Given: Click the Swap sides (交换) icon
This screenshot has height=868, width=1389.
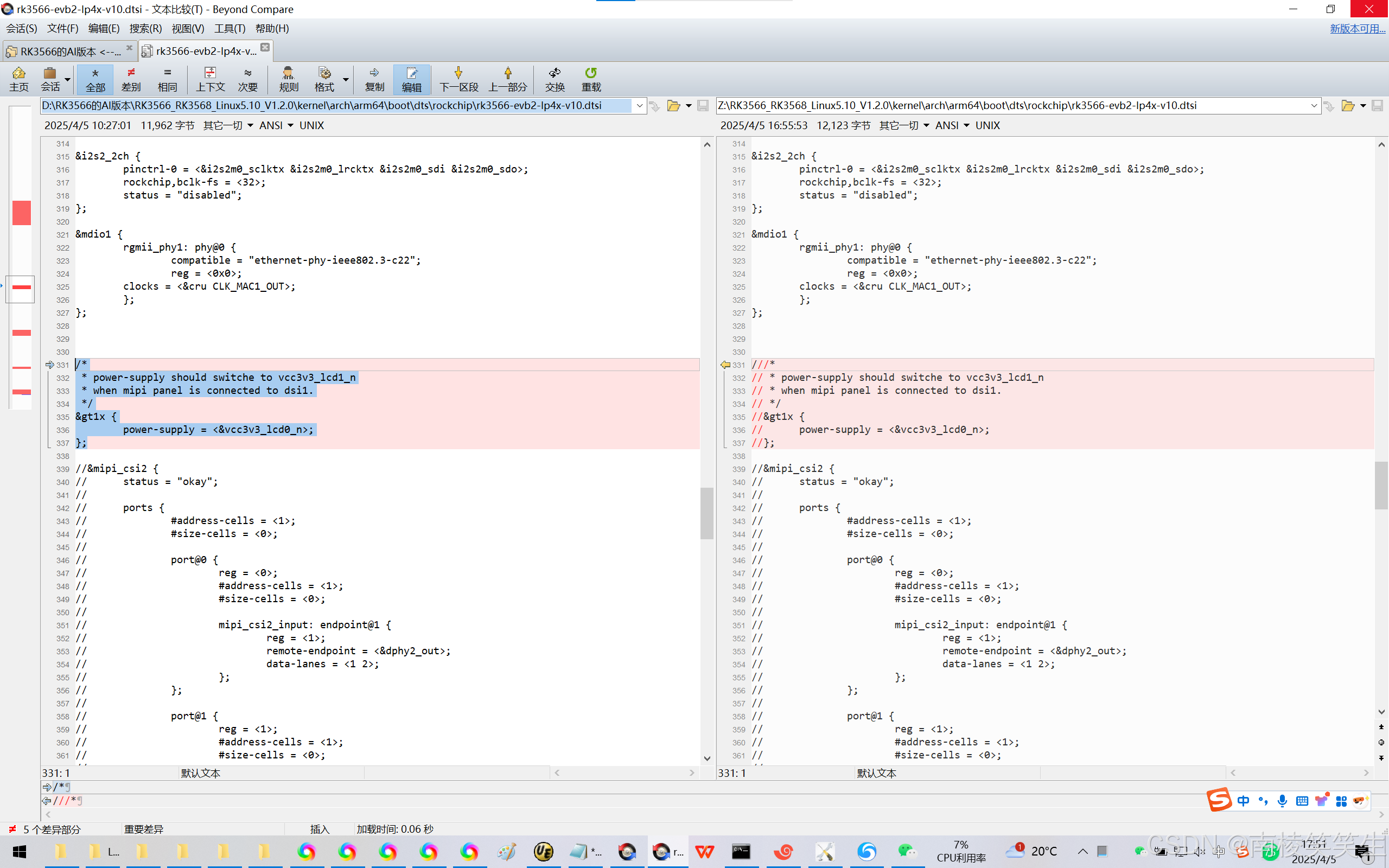Looking at the screenshot, I should click(x=555, y=79).
